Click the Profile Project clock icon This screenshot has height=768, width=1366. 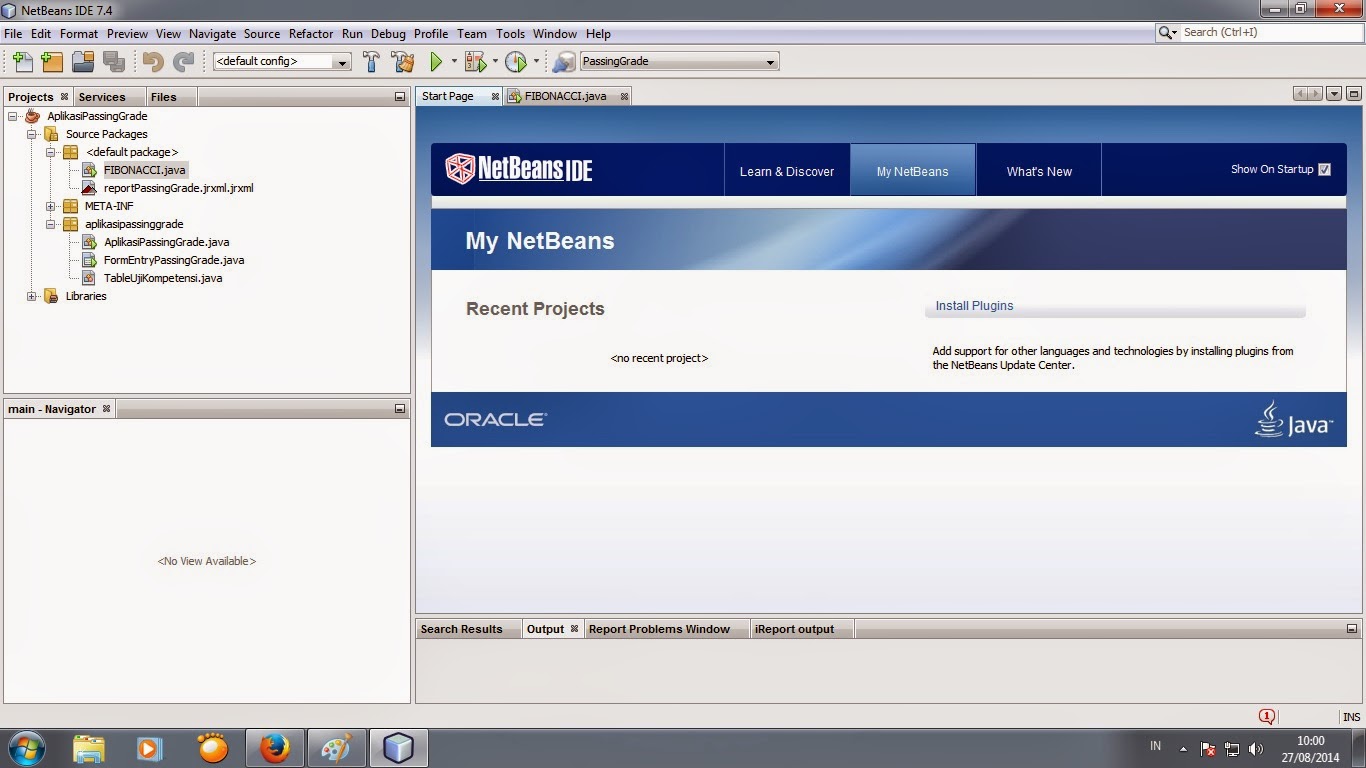[x=516, y=62]
